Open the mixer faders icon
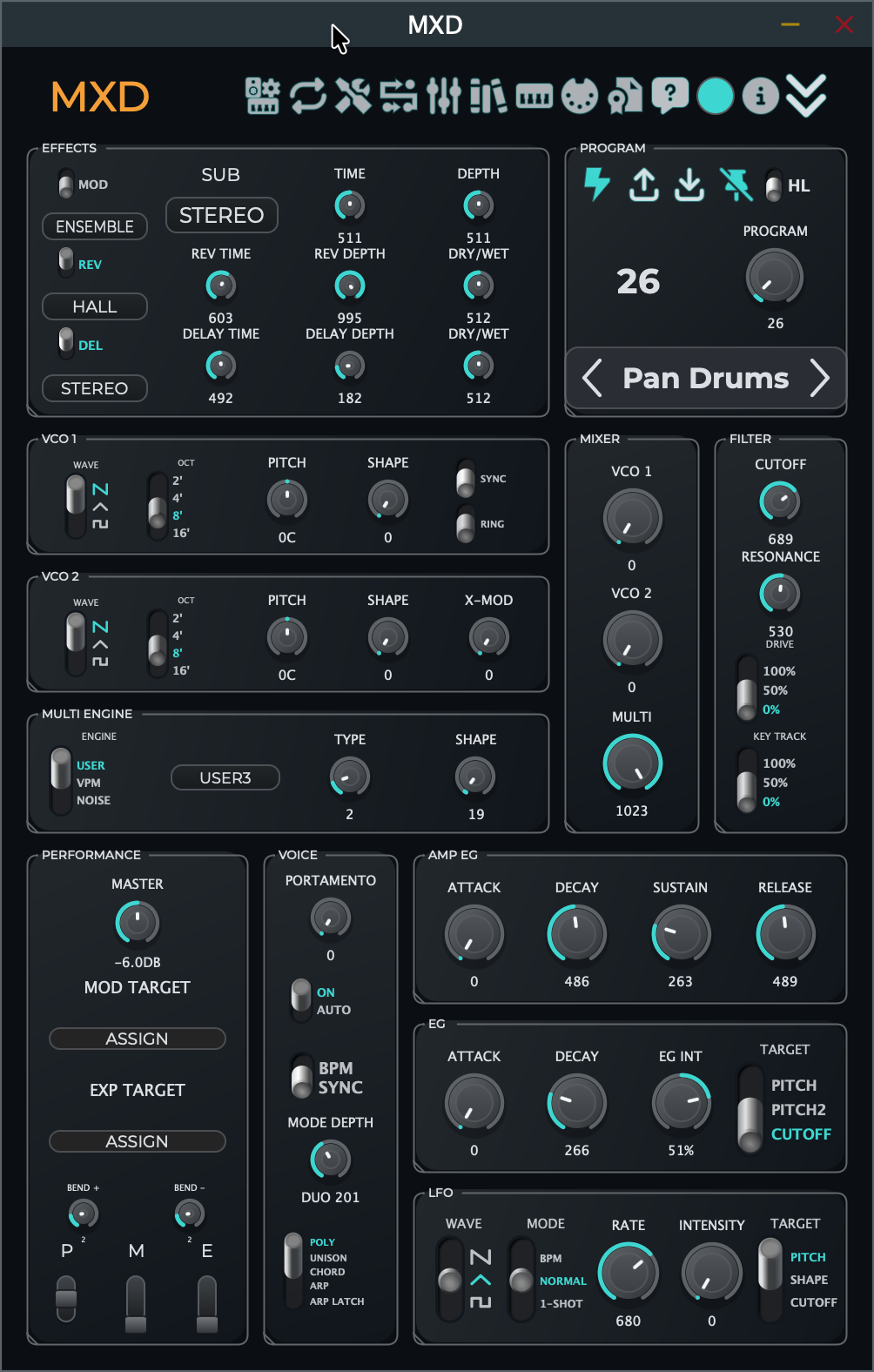The image size is (874, 1372). pyautogui.click(x=443, y=96)
